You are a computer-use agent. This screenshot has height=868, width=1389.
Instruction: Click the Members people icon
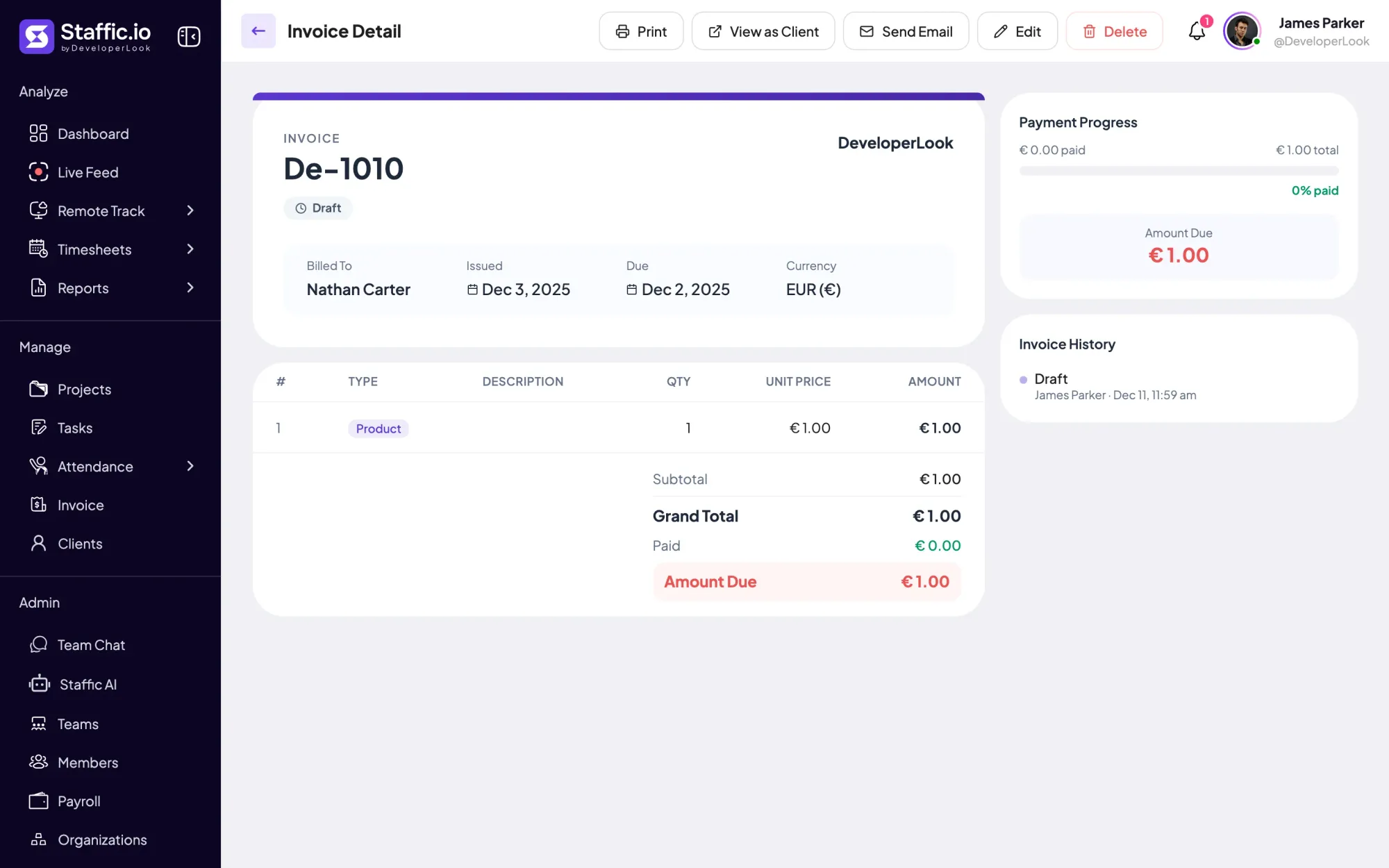tap(39, 762)
